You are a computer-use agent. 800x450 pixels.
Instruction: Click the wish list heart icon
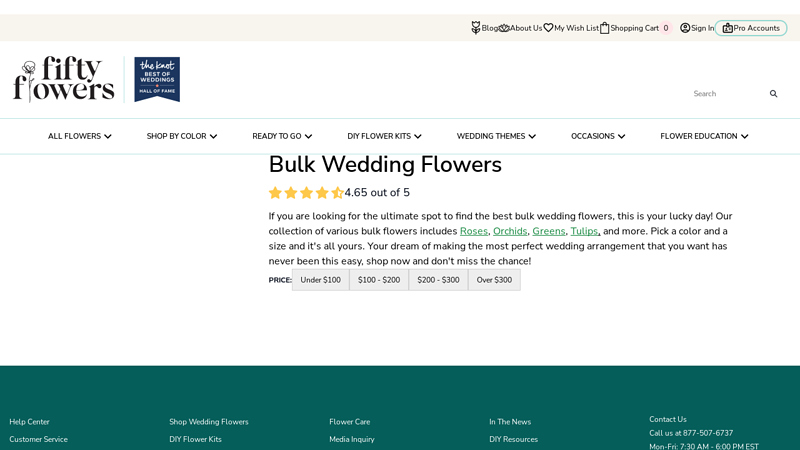point(548,28)
